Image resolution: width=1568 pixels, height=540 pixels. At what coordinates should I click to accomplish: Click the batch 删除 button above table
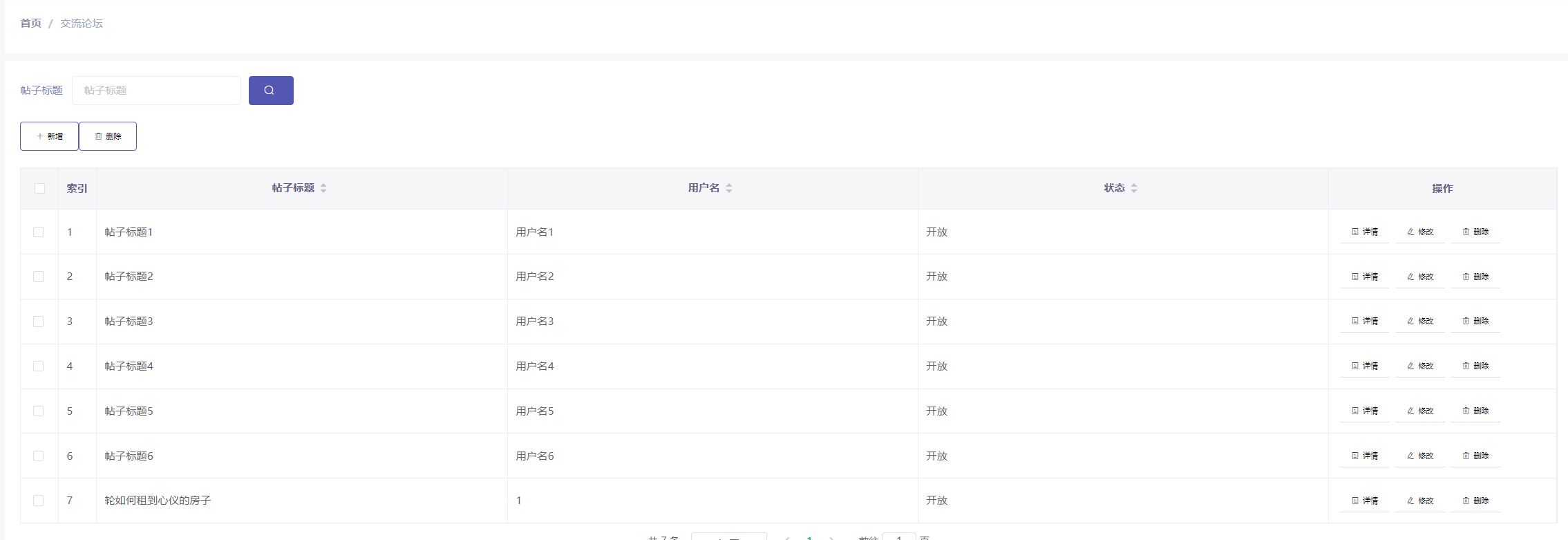(x=108, y=136)
